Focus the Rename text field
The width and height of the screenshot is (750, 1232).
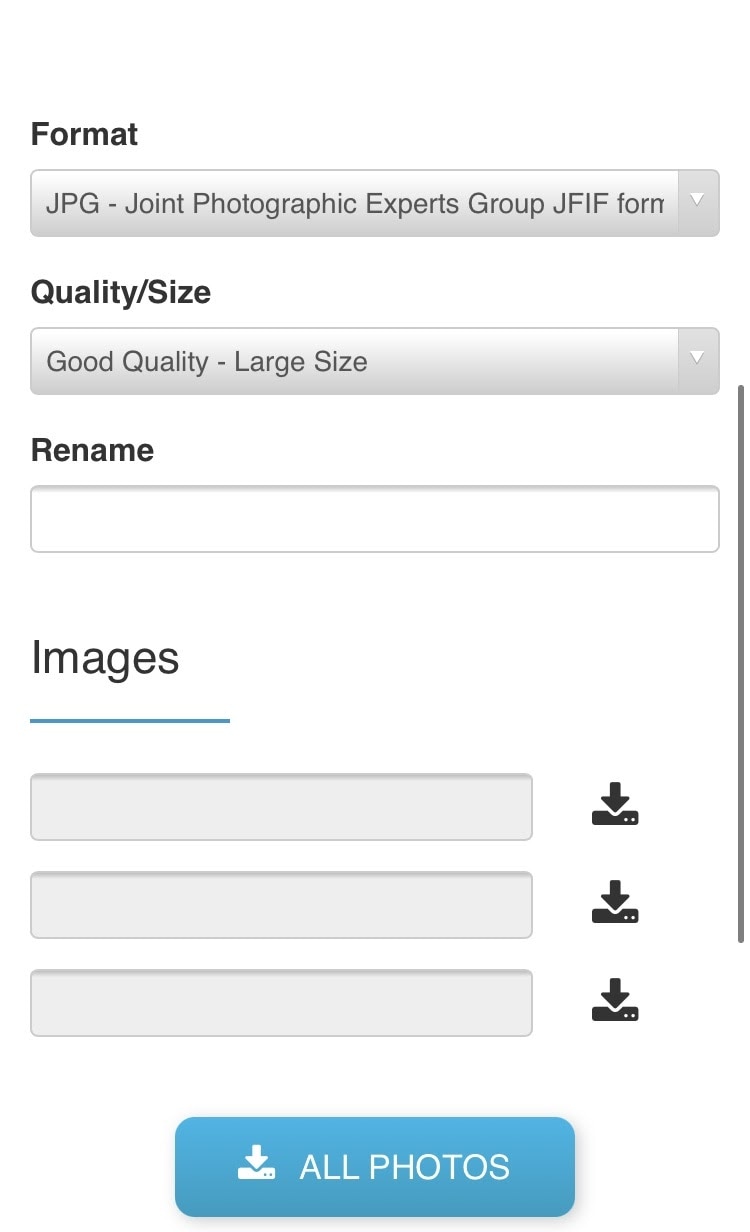(375, 519)
